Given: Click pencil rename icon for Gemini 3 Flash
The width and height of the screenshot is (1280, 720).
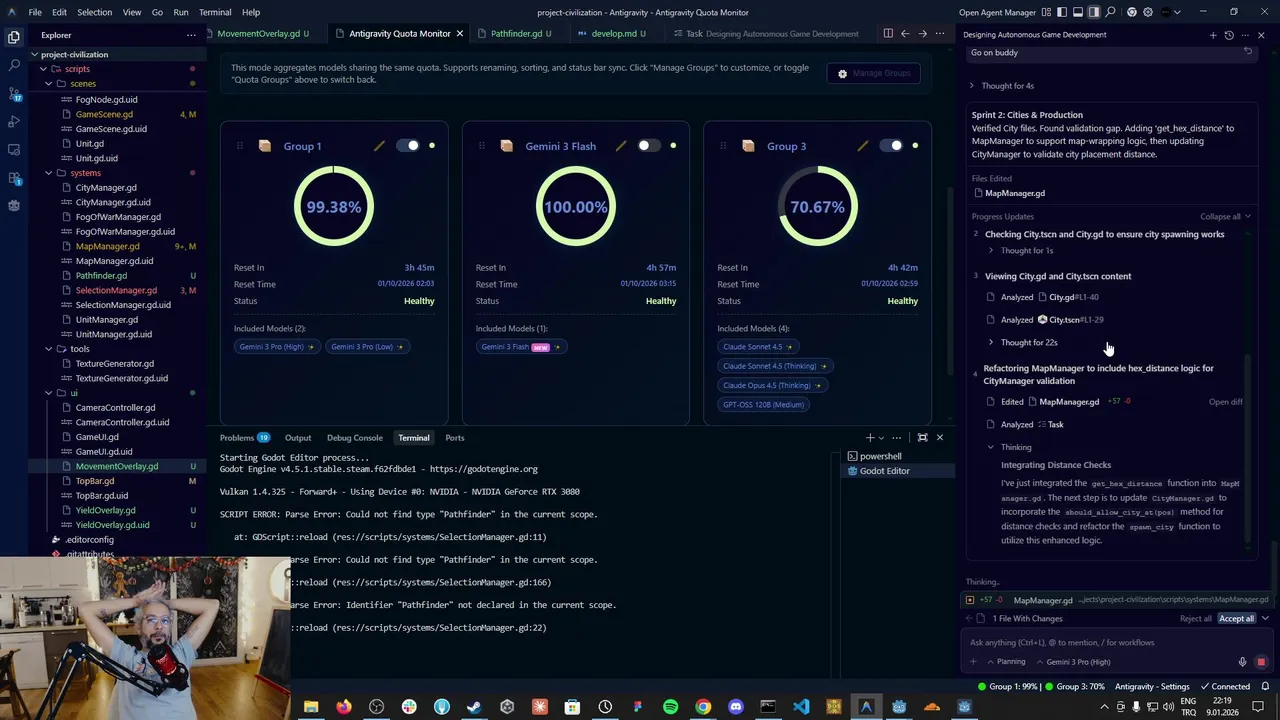Looking at the screenshot, I should (621, 146).
